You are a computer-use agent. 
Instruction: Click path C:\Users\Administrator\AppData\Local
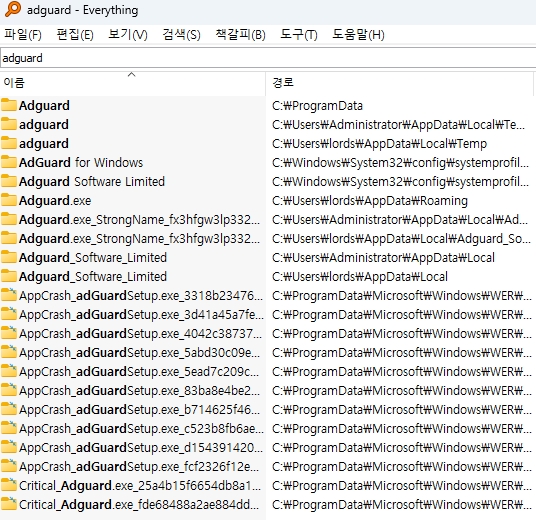click(383, 257)
